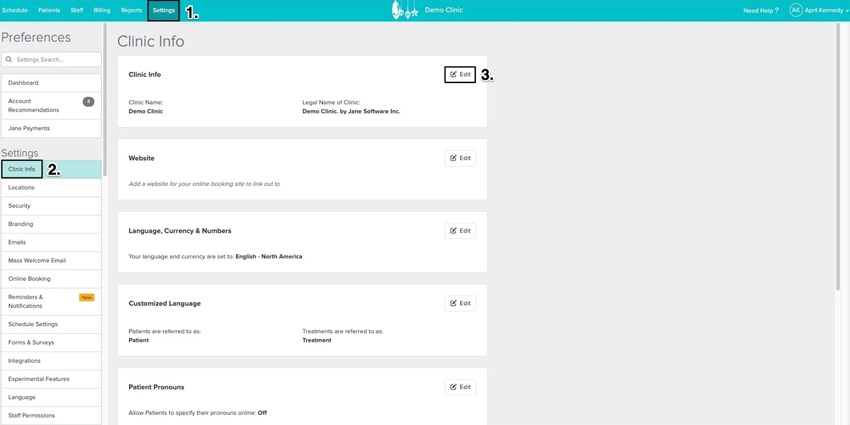
Task: Click legal name 'Demo Clinic. by Jane Software Inc.'
Action: [351, 111]
